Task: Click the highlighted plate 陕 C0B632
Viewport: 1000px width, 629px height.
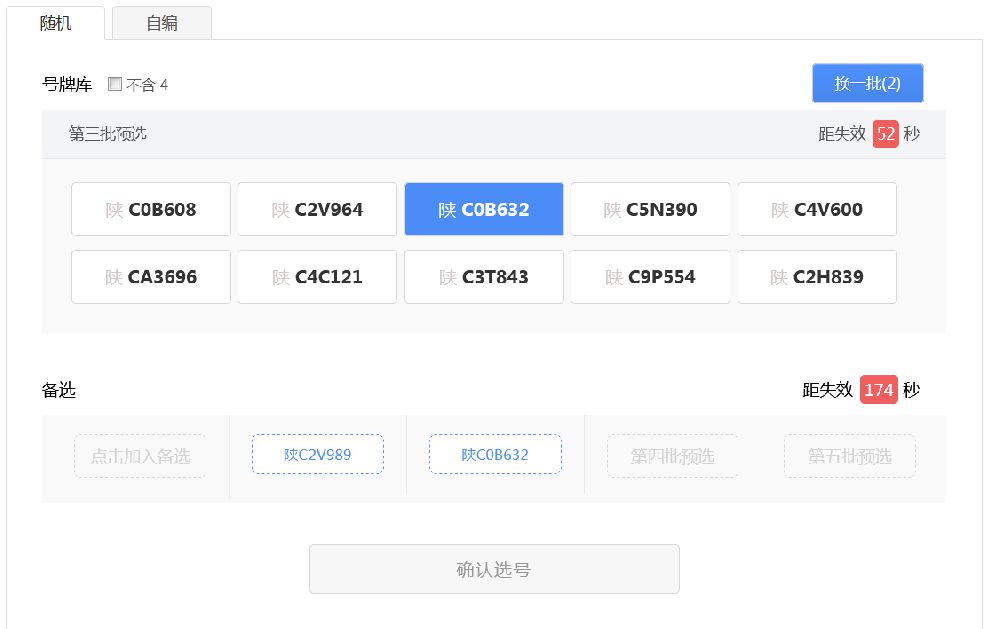Action: click(x=484, y=210)
